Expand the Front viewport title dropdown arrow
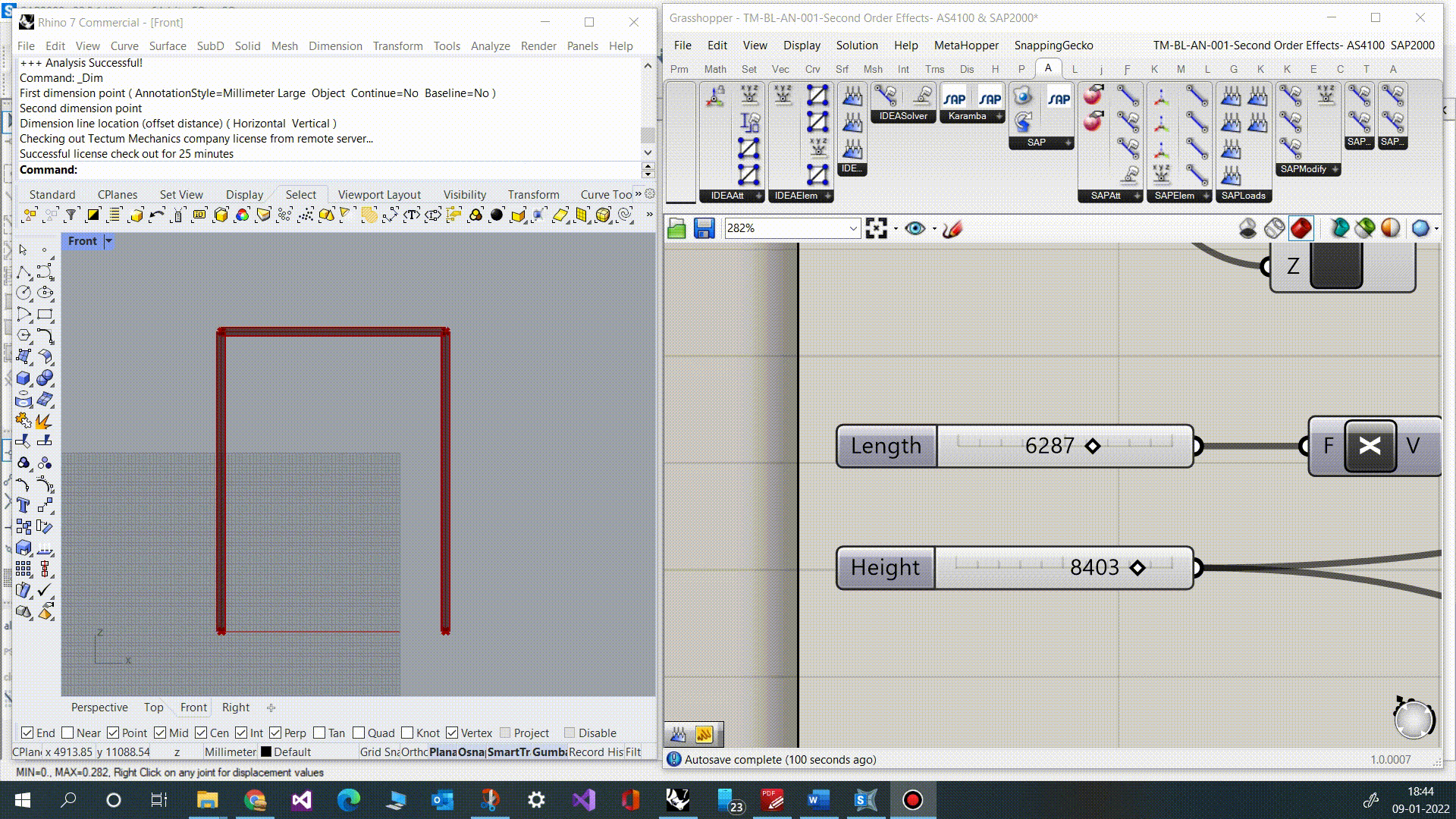Viewport: 1456px width, 819px height. 108,241
